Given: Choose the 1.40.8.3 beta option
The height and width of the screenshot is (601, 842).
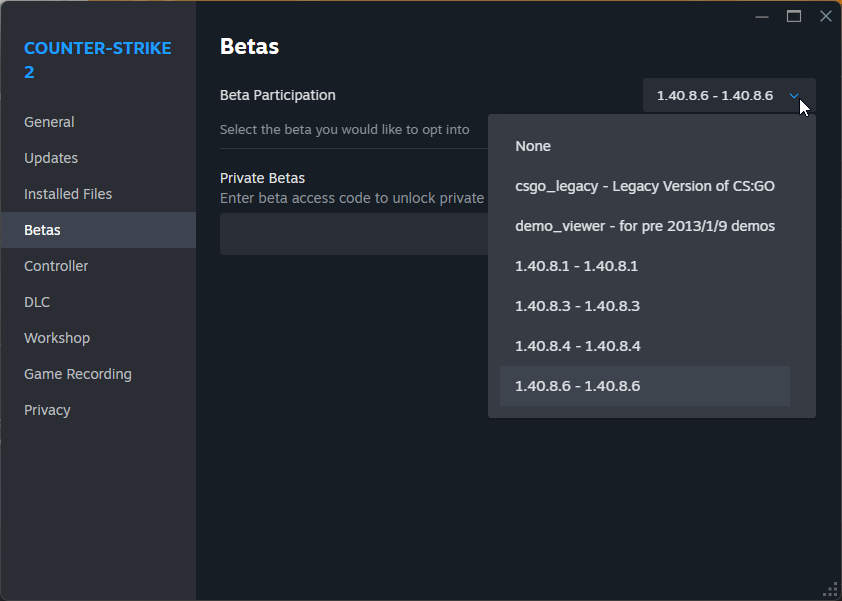Looking at the screenshot, I should [577, 306].
